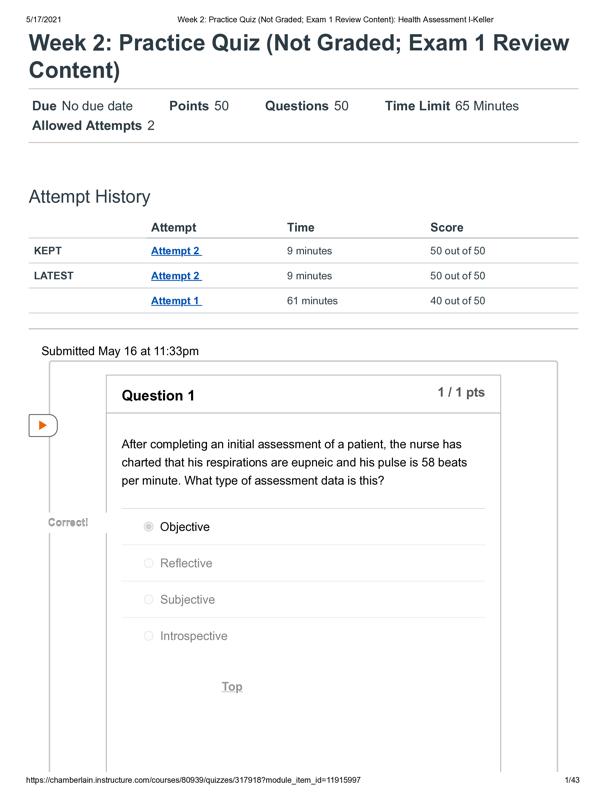Open Attempt 2 in the KEPT row
The height and width of the screenshot is (800, 606).
pos(175,251)
